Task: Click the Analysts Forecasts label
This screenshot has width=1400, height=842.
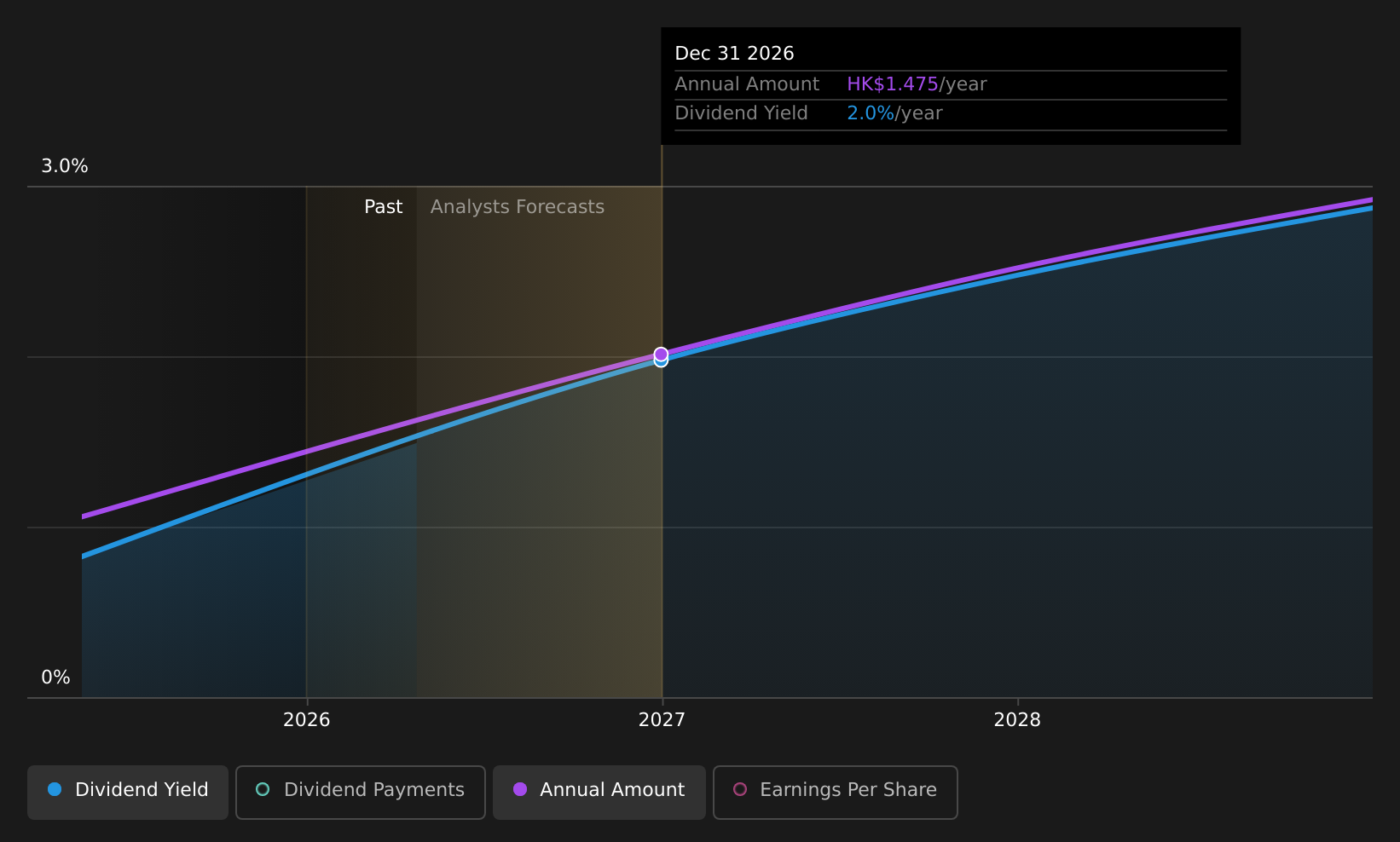Action: point(518,207)
